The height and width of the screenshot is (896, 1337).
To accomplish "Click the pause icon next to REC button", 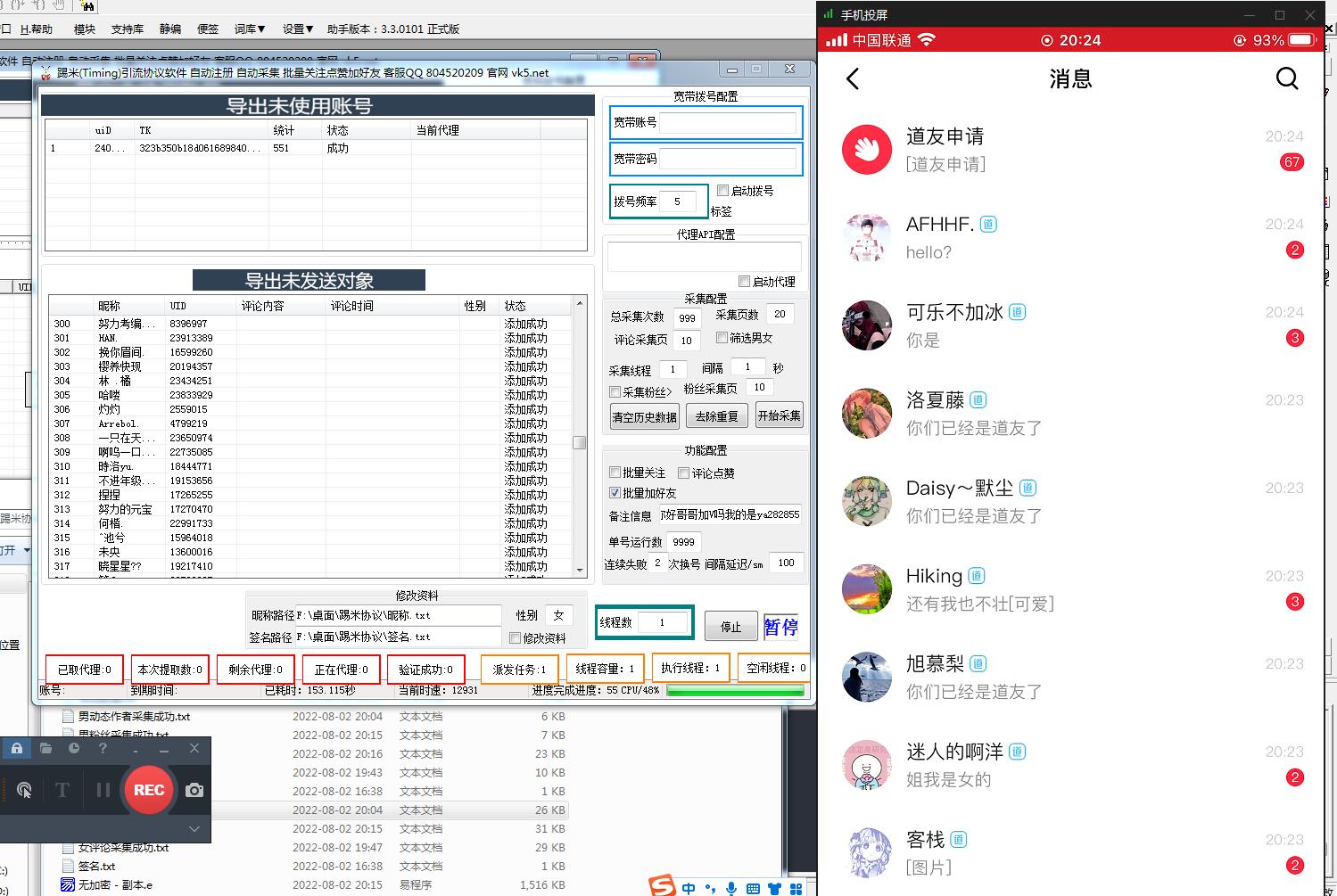I will point(103,790).
